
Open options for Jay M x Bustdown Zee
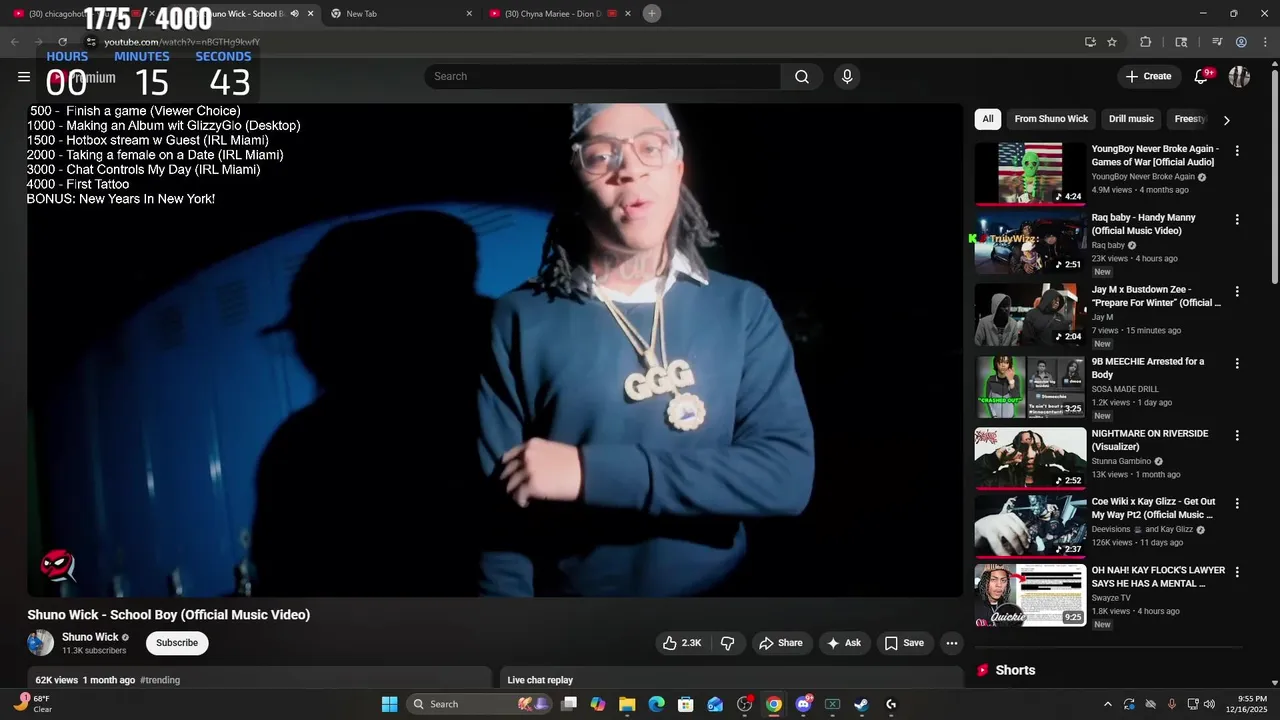1237,291
